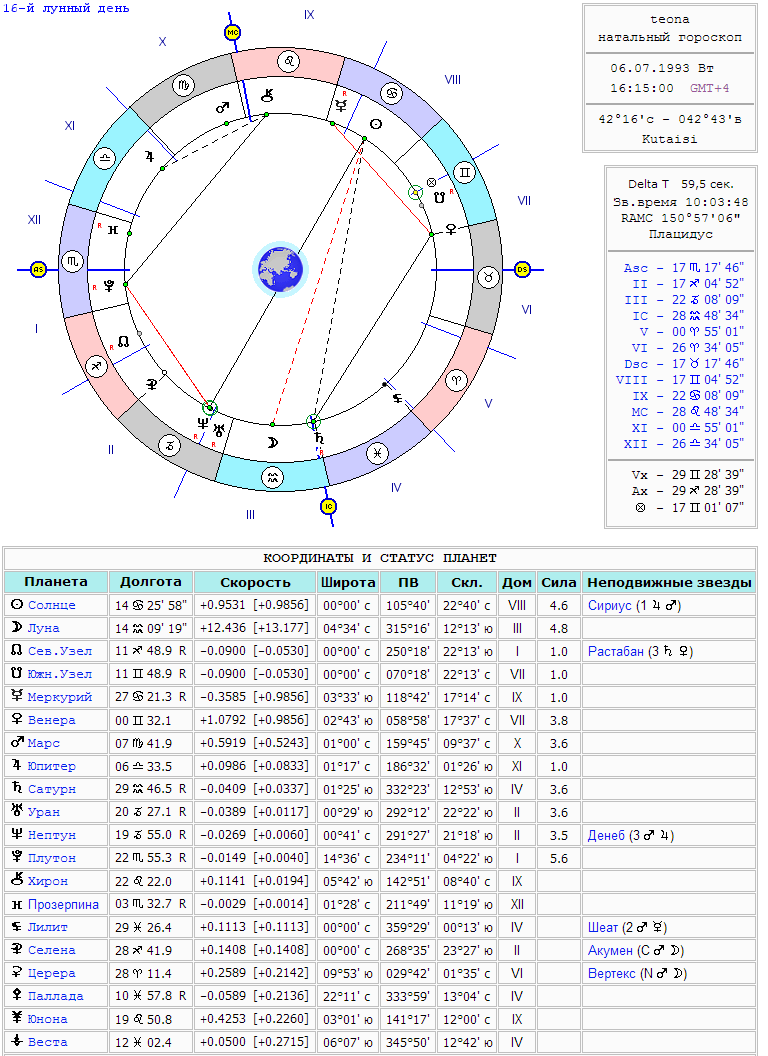
Task: Open the Вертекс fixed star link
Action: [612, 973]
